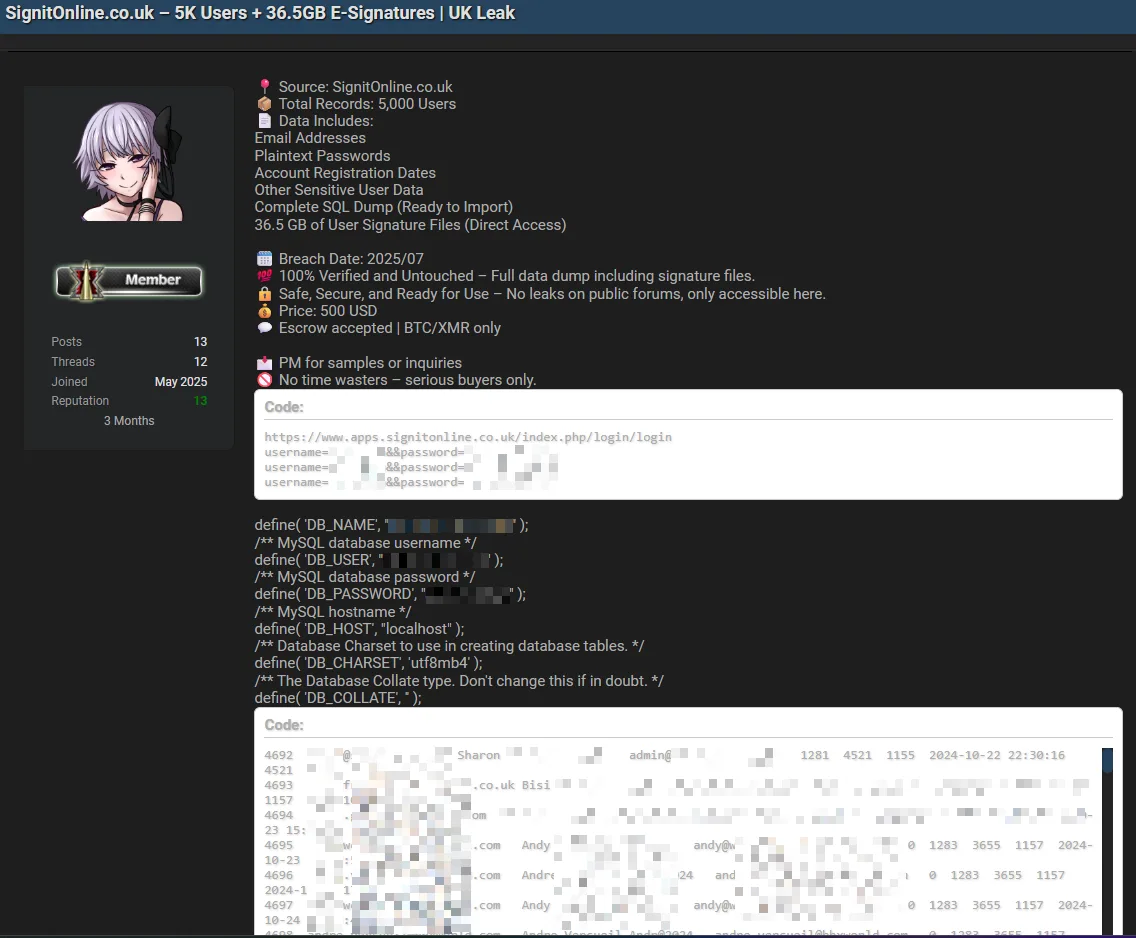Click the thread title at the top
The width and height of the screenshot is (1136, 938).
(261, 14)
